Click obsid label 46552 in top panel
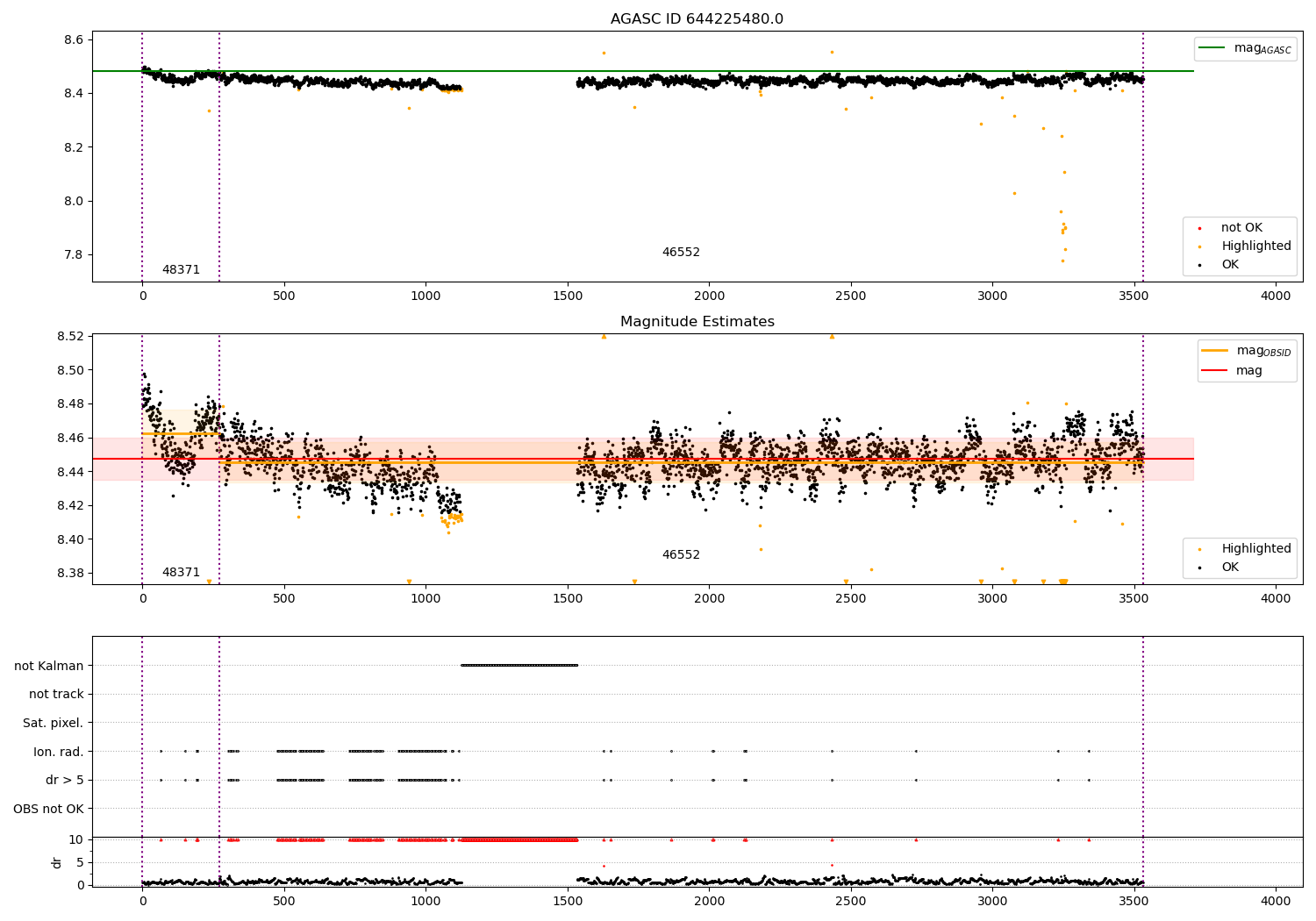Screen dimensions: 1316x921 coord(681,253)
